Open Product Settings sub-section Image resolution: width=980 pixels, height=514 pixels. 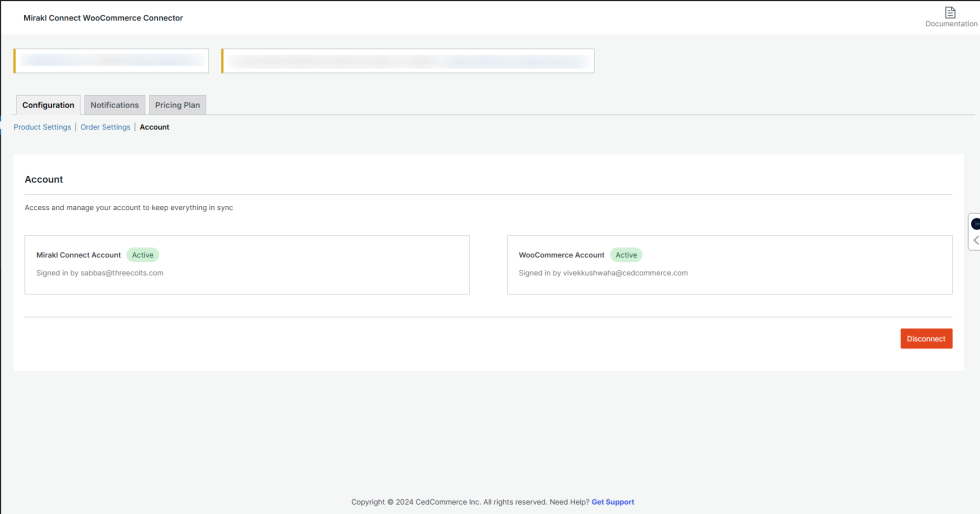point(42,127)
